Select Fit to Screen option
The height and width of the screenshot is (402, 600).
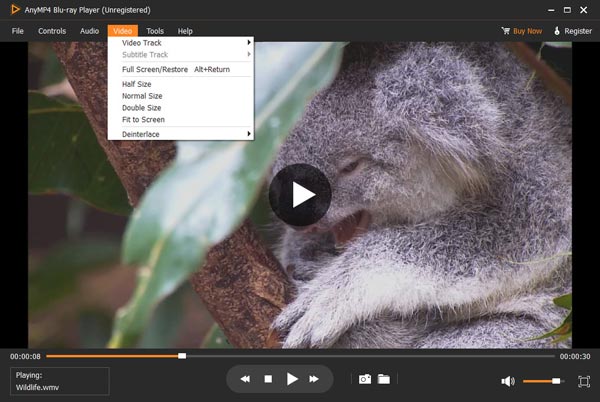tap(181, 120)
